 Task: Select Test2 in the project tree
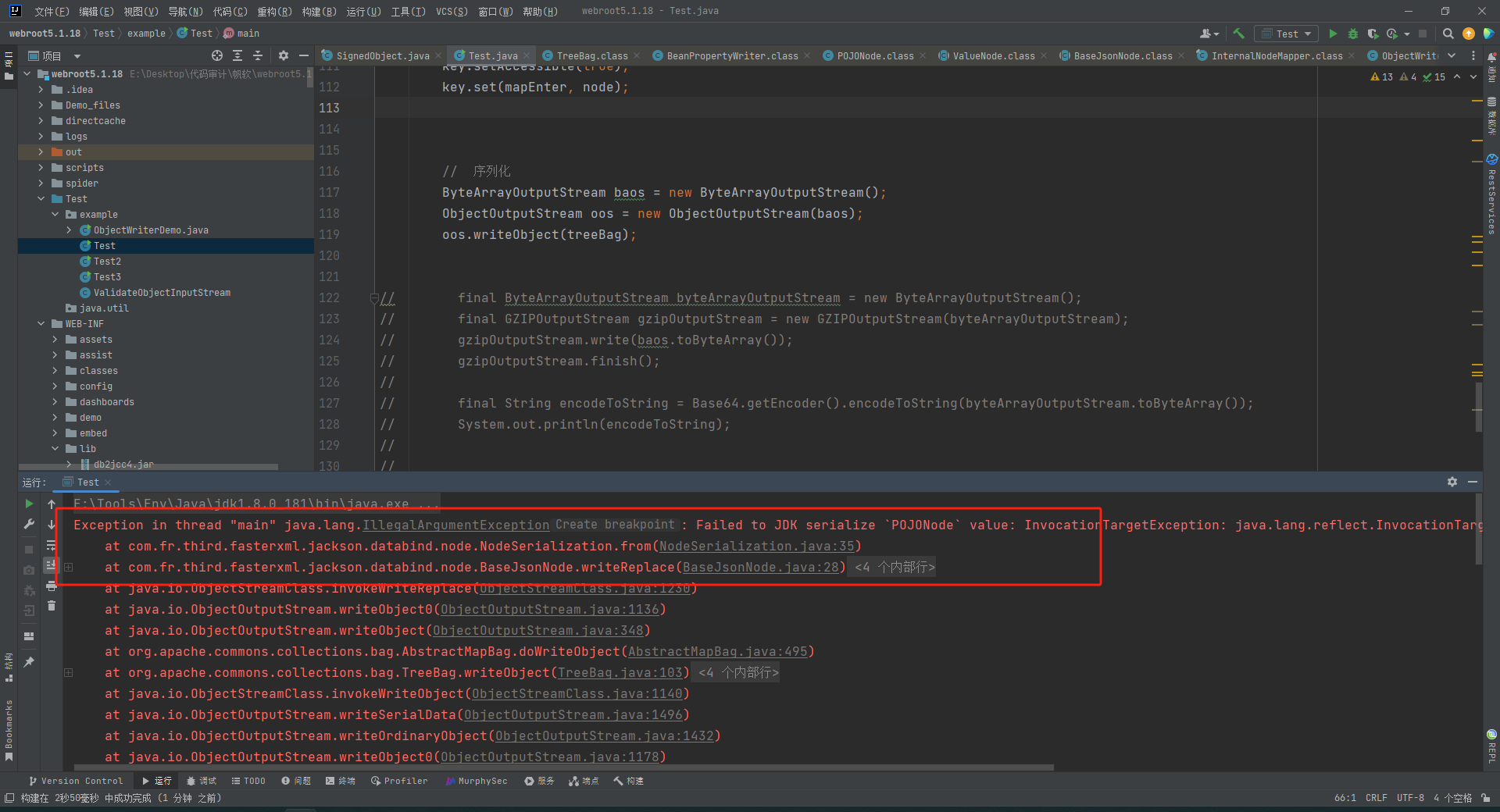107,262
